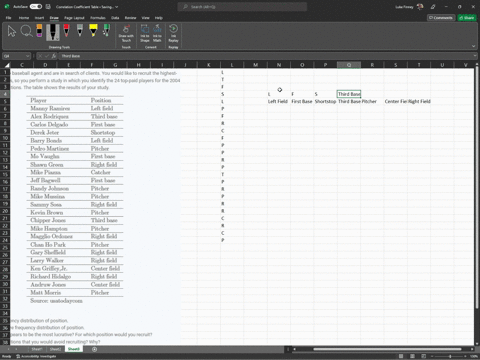Click the cell reading Right Field in row 5
This screenshot has height=360, width=480.
pos(419,101)
